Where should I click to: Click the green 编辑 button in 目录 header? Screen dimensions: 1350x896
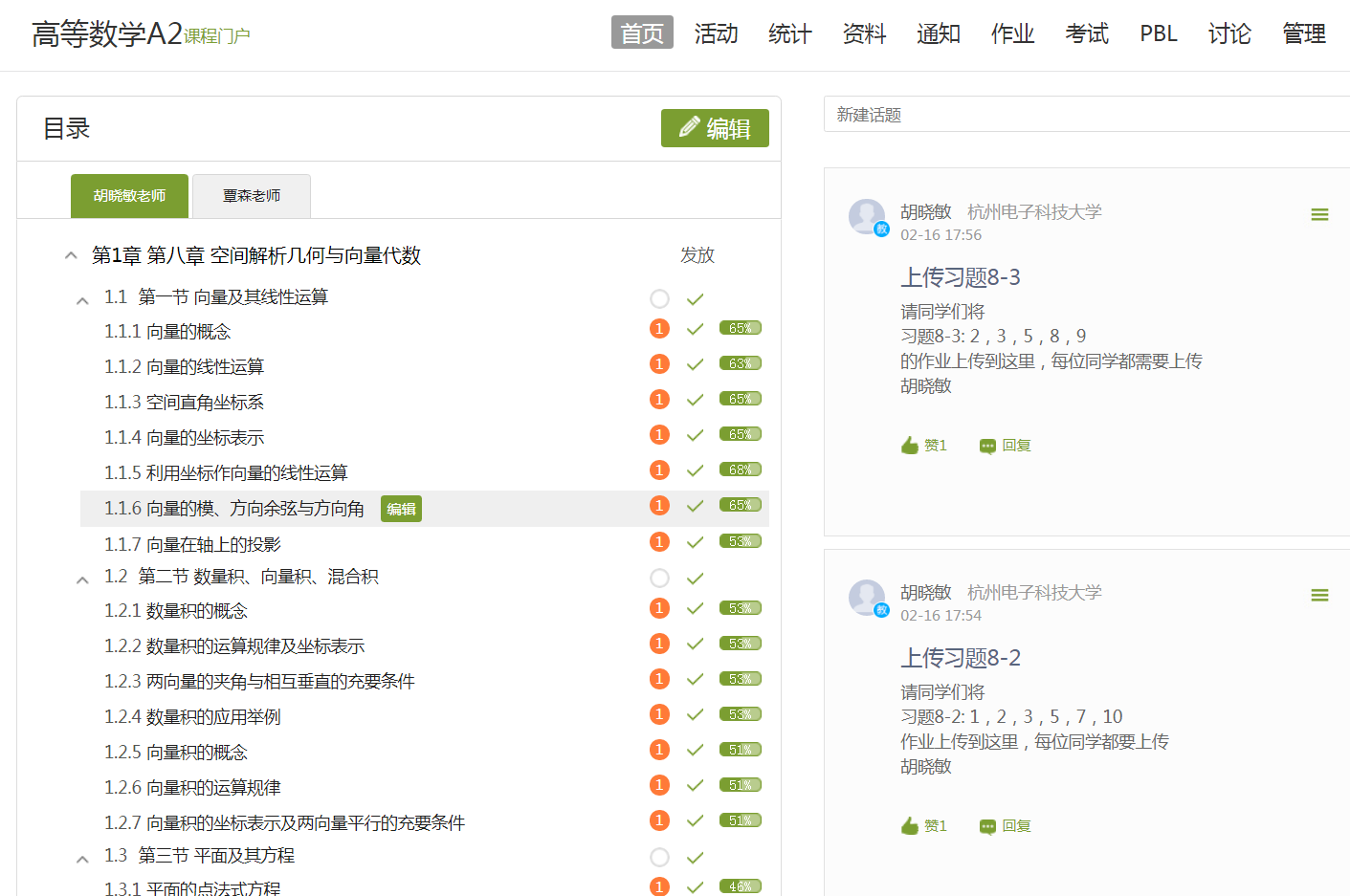[x=715, y=128]
